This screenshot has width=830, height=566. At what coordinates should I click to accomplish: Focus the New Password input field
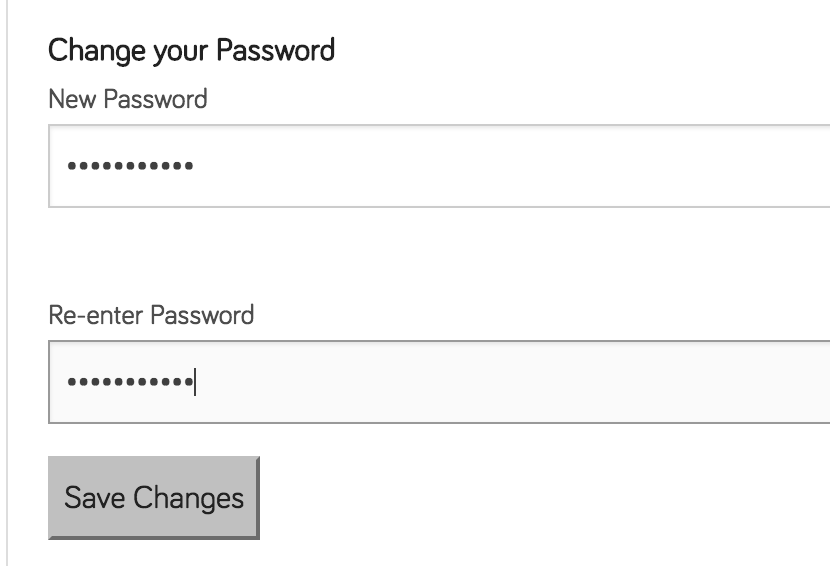[439, 166]
